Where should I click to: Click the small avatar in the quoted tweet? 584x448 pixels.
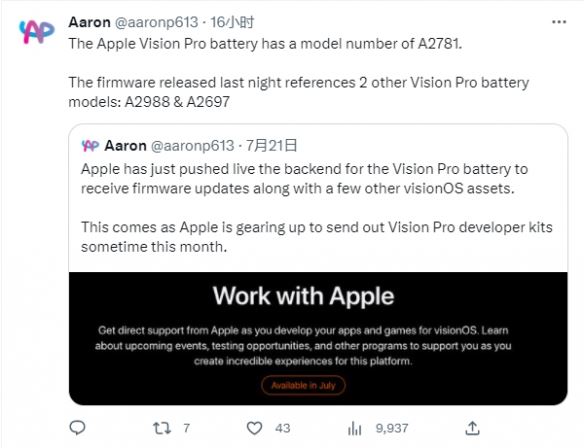[90, 146]
